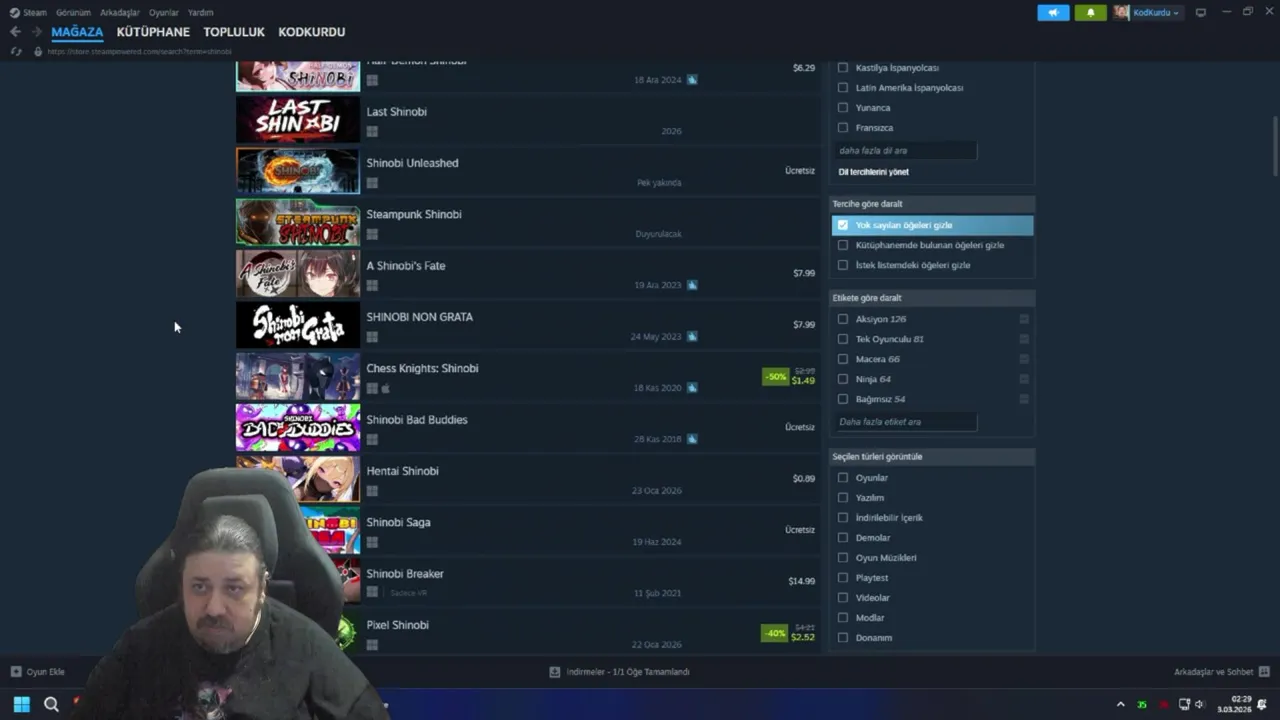Collapse the Etikete göre daralt section header

pos(932,298)
